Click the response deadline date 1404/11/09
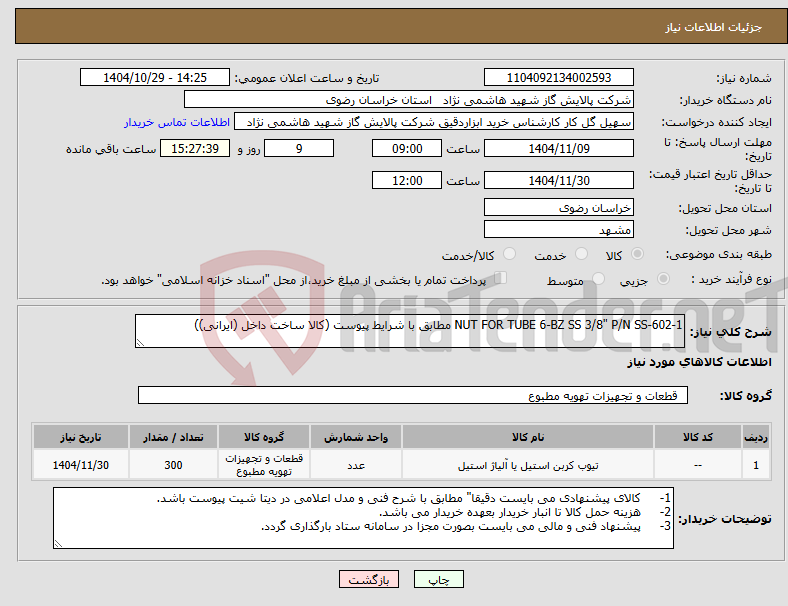788x606 pixels. tap(558, 149)
